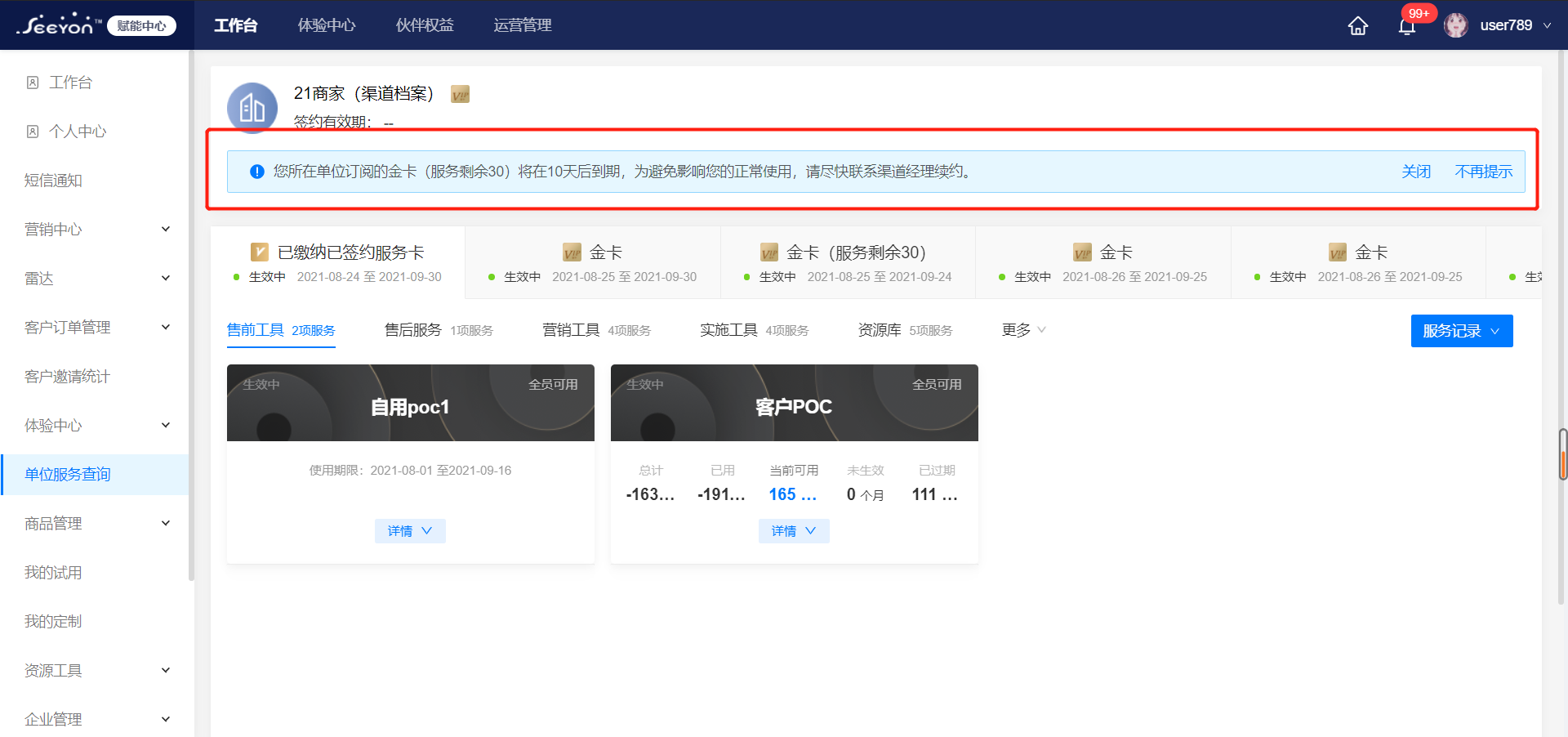Image resolution: width=1568 pixels, height=737 pixels.
Task: Open user789 account dropdown arrow
Action: (x=1547, y=26)
